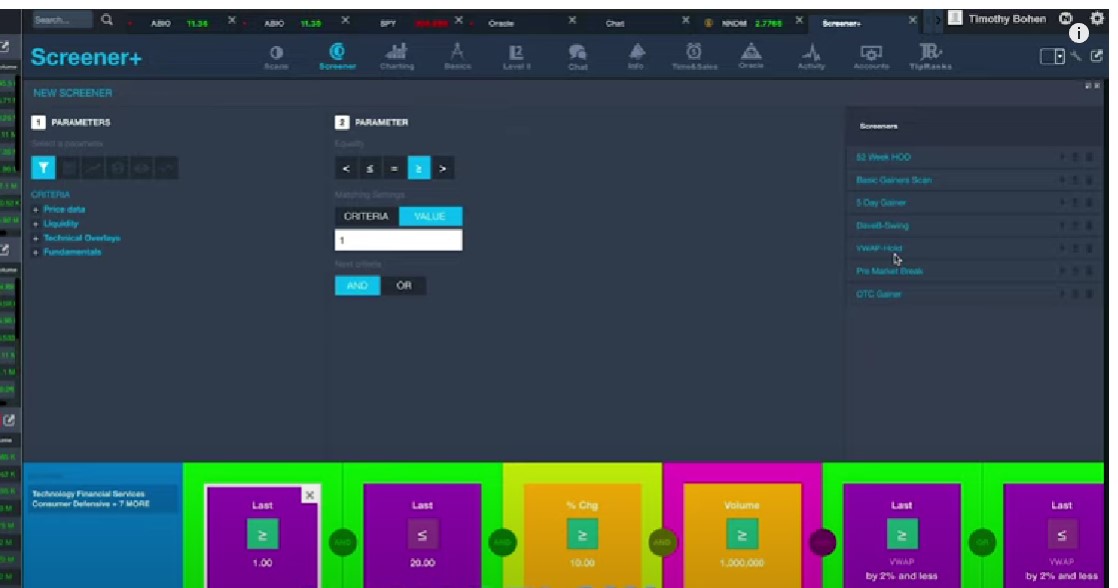1118x588 pixels.
Task: Choose the less-than-or-equal operator
Action: [369, 168]
